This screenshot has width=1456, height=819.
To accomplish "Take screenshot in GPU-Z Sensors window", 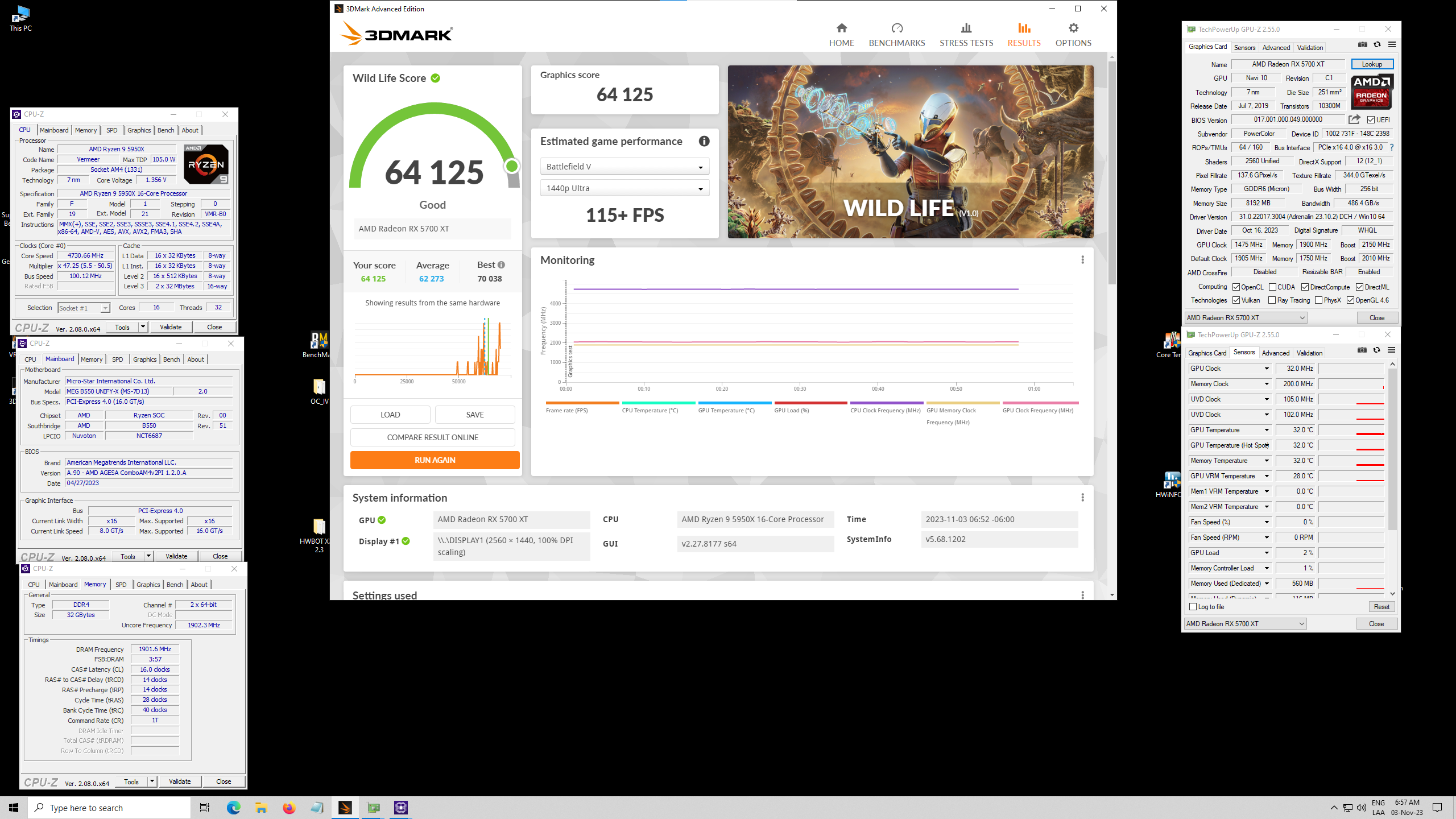I will tap(1362, 350).
